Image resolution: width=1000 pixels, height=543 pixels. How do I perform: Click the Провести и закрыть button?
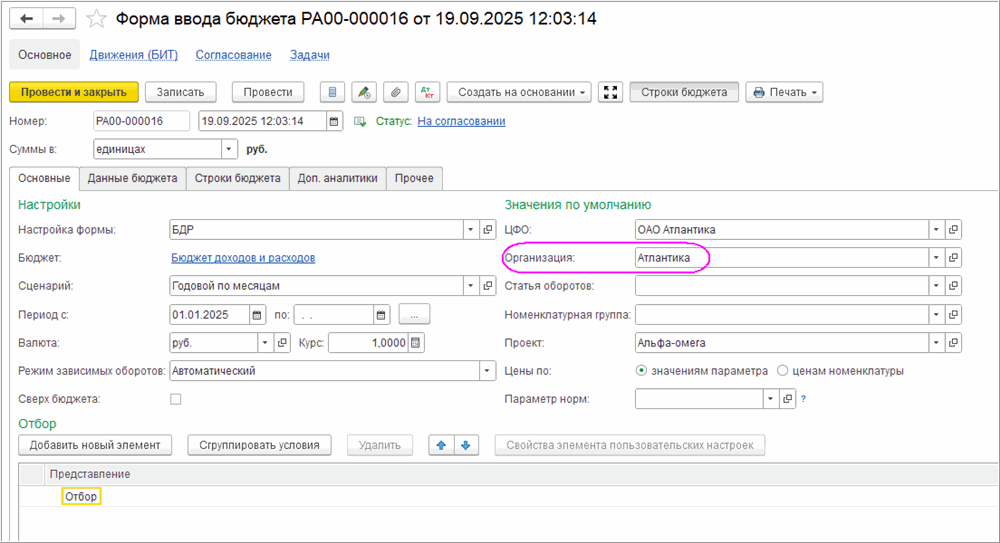click(x=73, y=92)
